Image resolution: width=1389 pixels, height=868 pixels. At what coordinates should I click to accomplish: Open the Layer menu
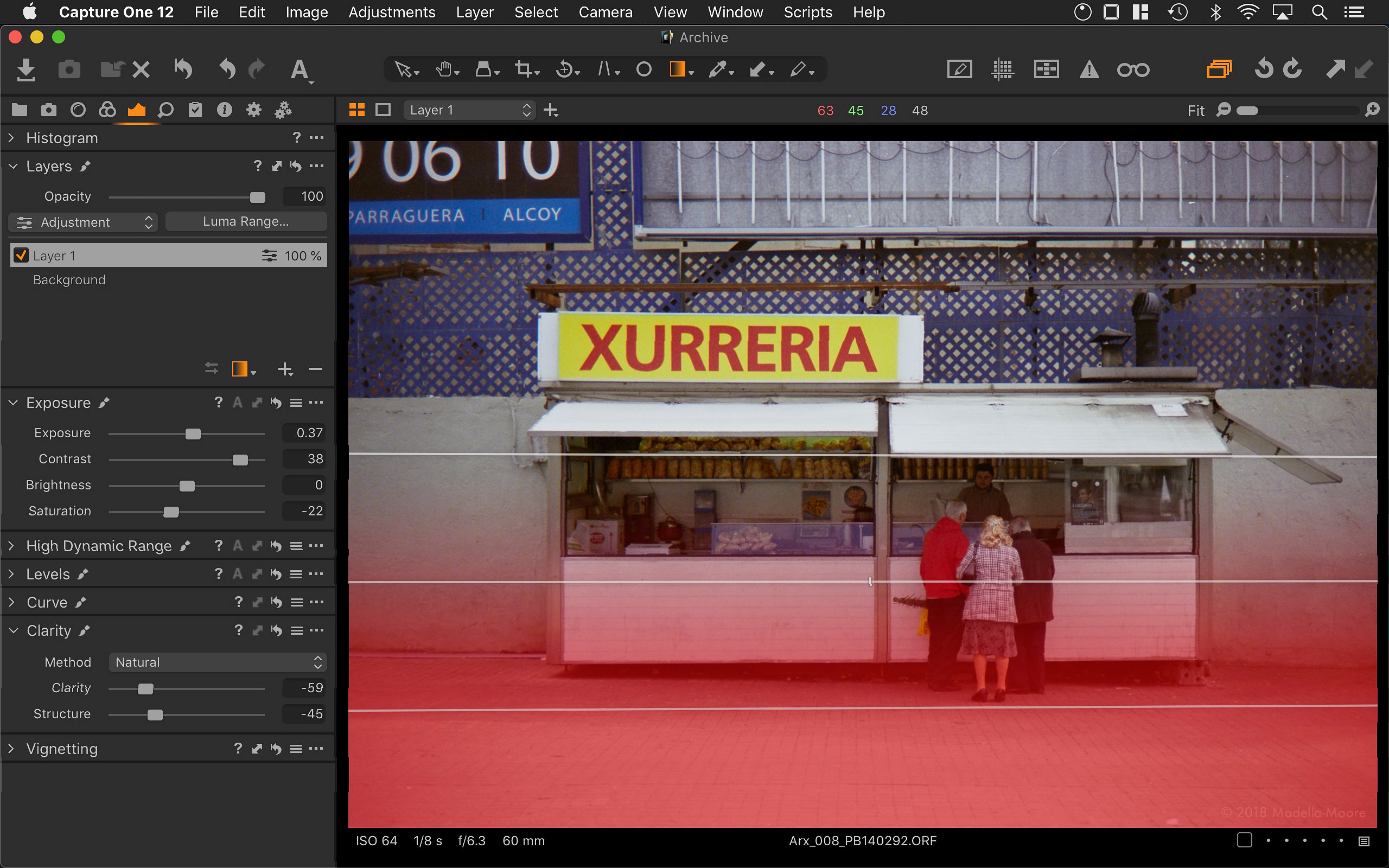click(474, 12)
